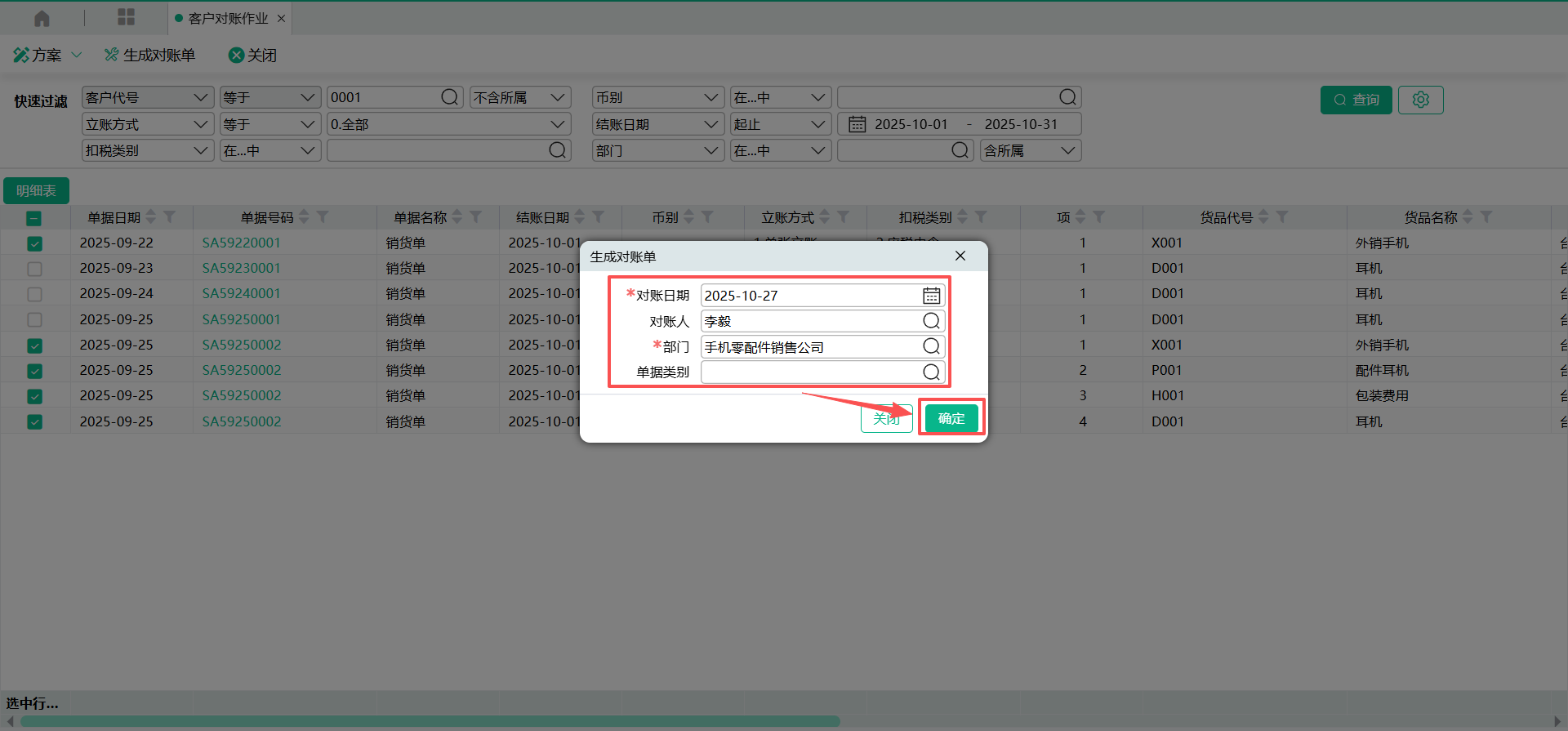The height and width of the screenshot is (731, 1568).
Task: Open the app grid menu icon
Action: [x=126, y=17]
